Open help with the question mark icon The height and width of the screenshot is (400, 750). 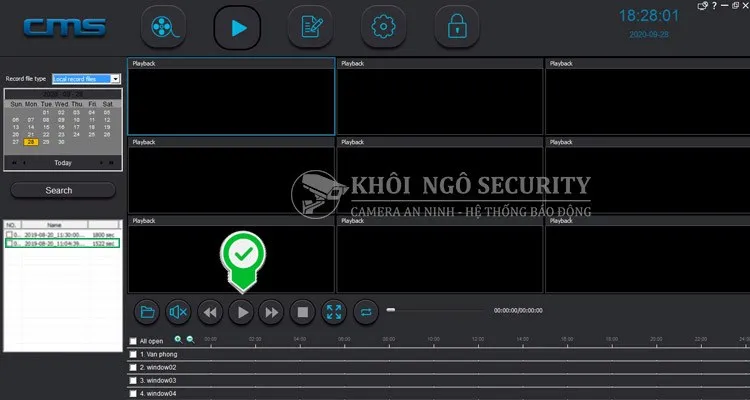(714, 6)
